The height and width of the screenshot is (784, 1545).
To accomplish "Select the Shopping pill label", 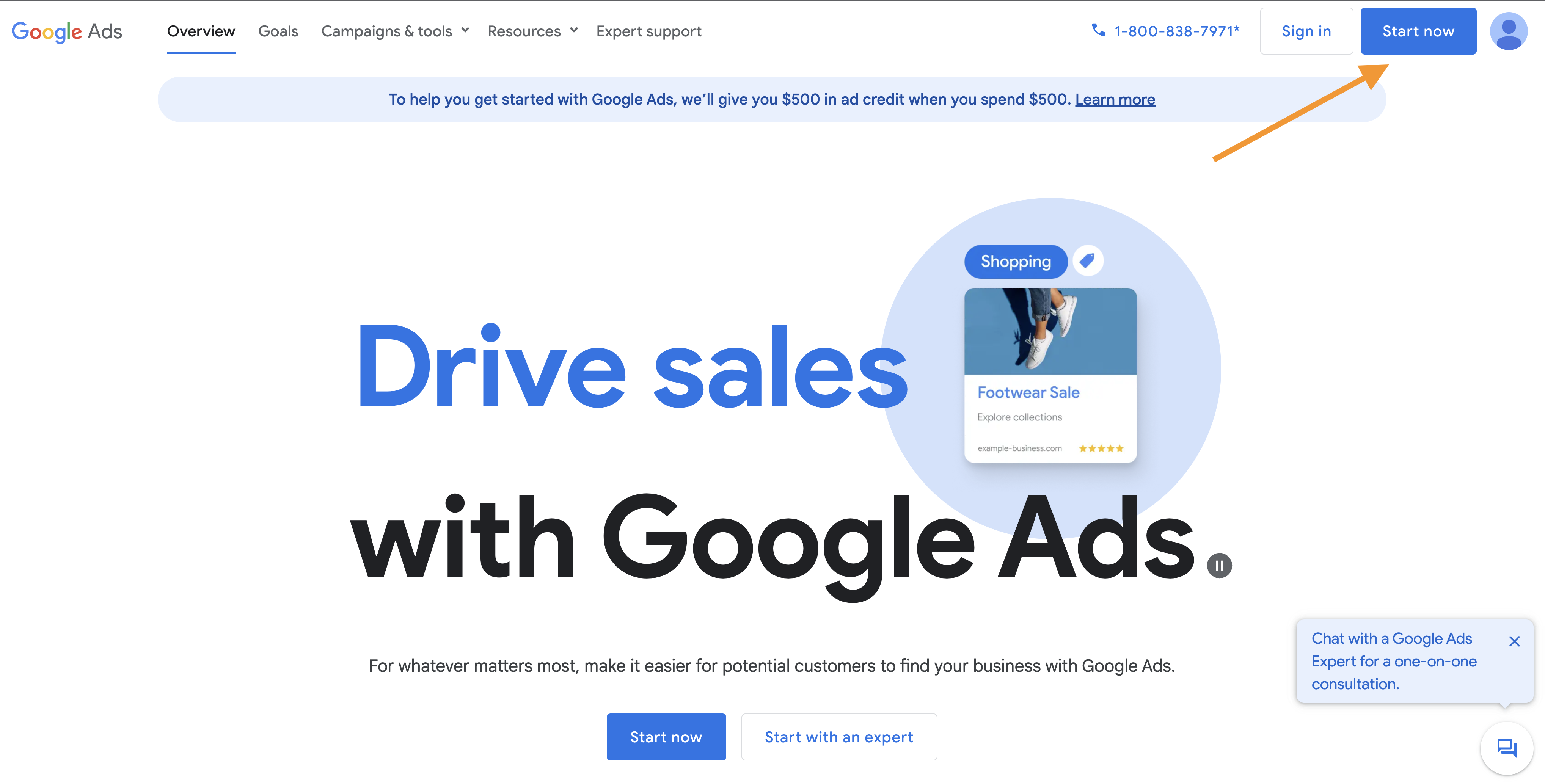I will pyautogui.click(x=1016, y=261).
